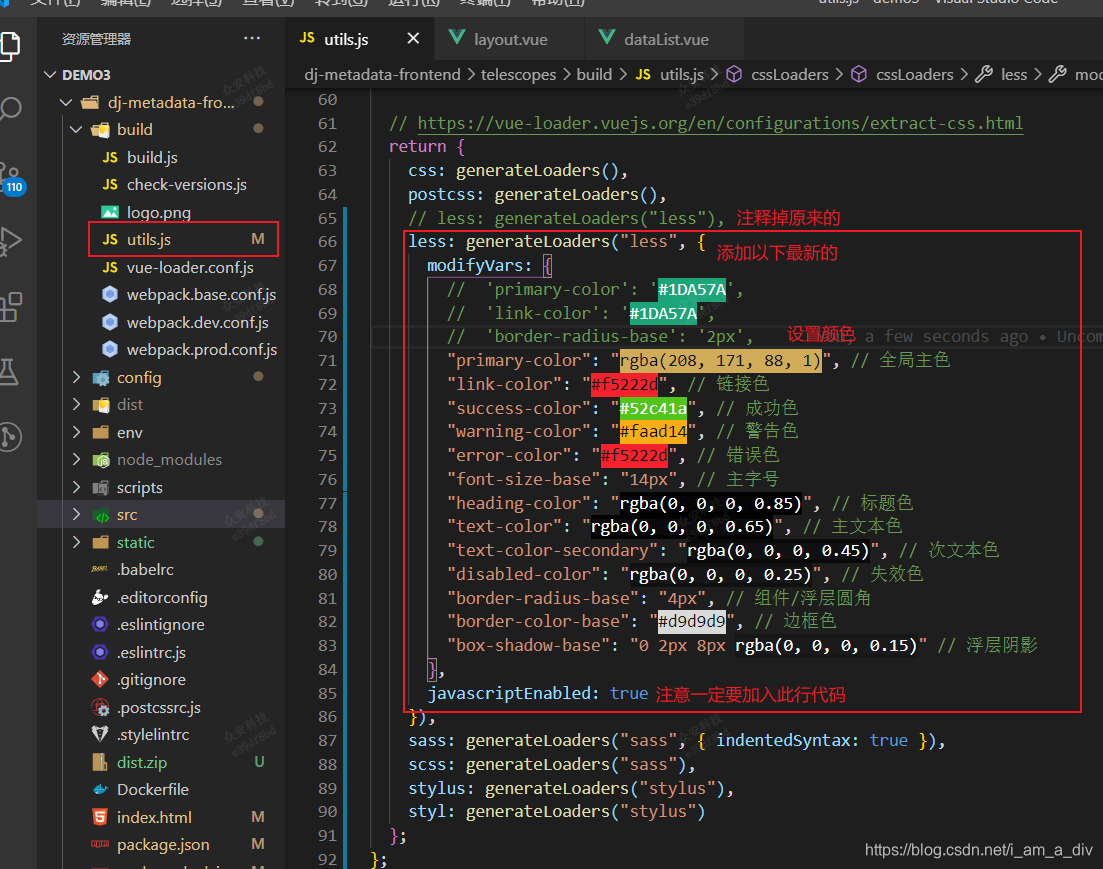Select the utils.js editor tab
Viewport: 1103px width, 869px height.
click(345, 39)
